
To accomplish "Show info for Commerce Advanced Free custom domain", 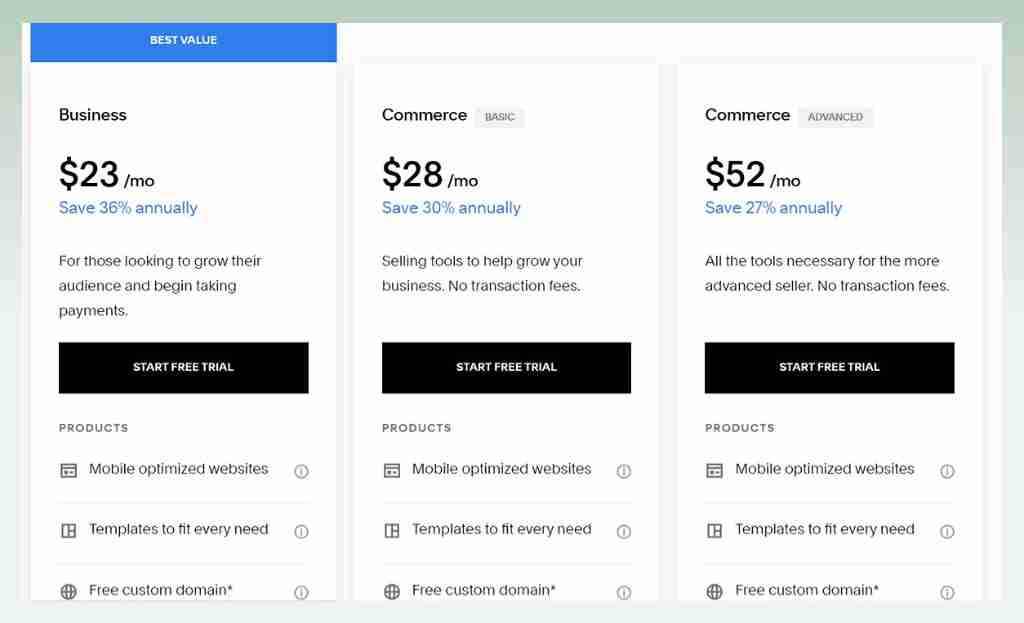I will [x=947, y=592].
